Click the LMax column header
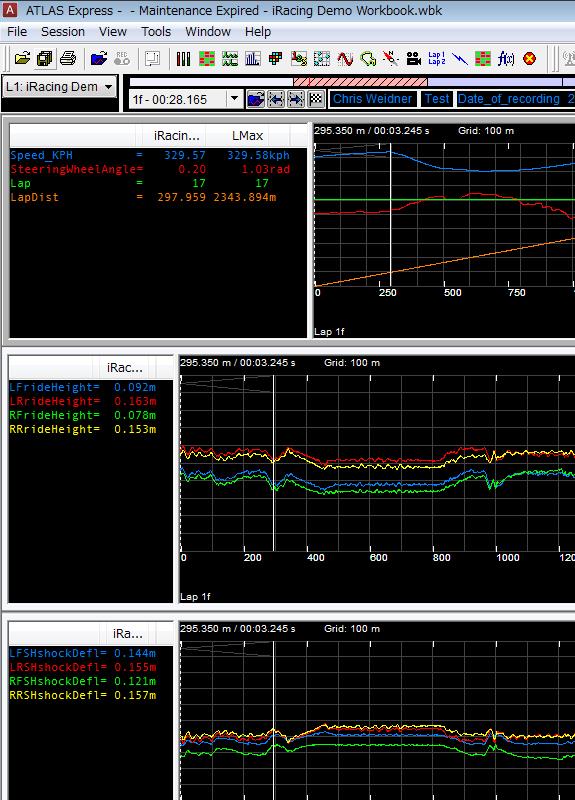 (247, 136)
